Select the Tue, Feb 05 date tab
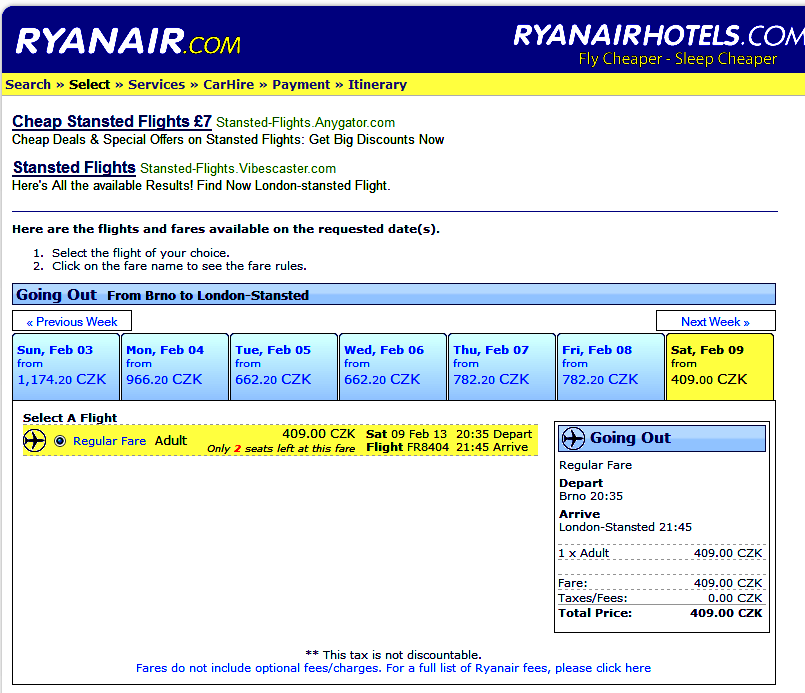Image resolution: width=805 pixels, height=693 pixels. [x=284, y=367]
